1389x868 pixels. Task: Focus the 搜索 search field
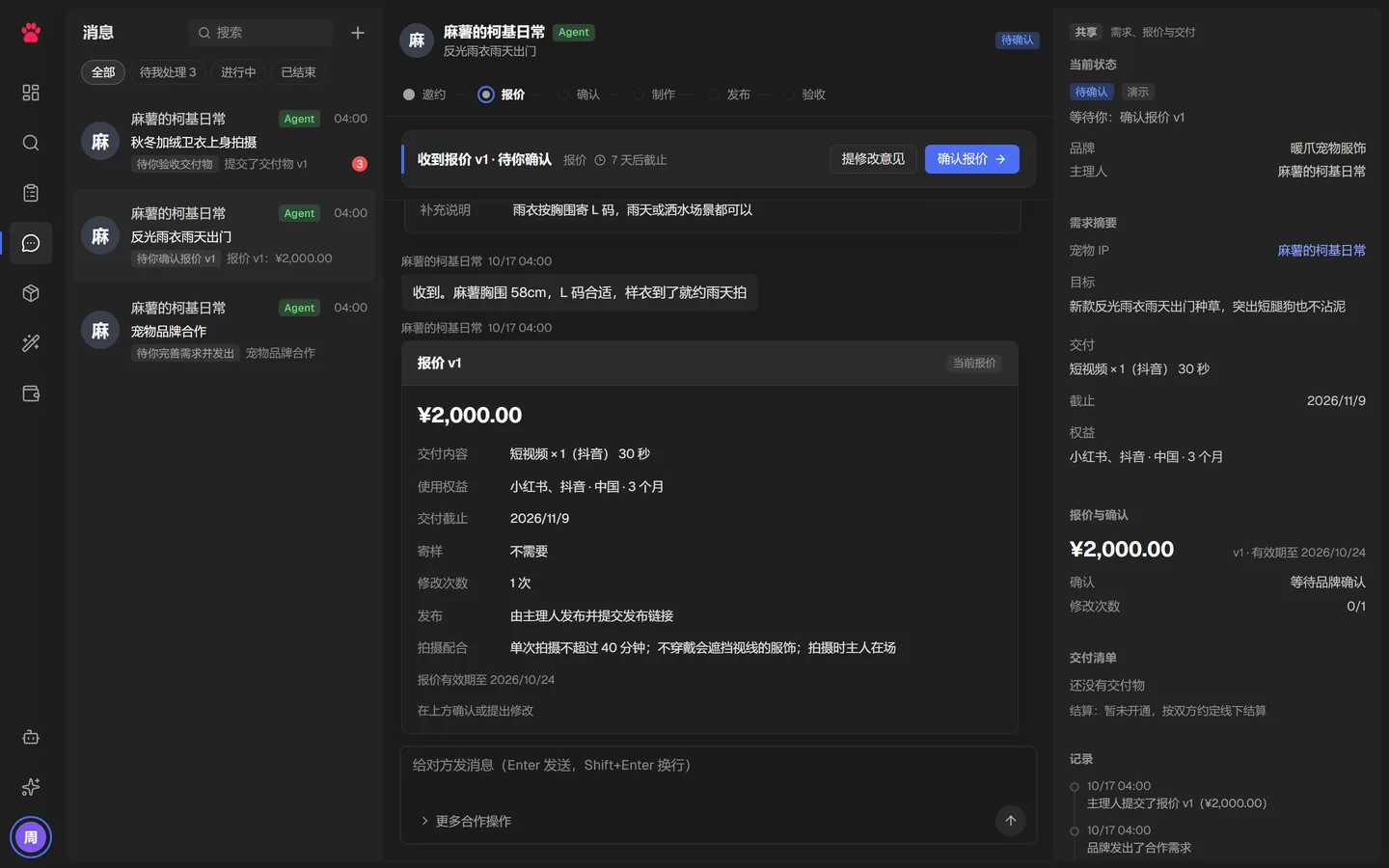tap(260, 33)
